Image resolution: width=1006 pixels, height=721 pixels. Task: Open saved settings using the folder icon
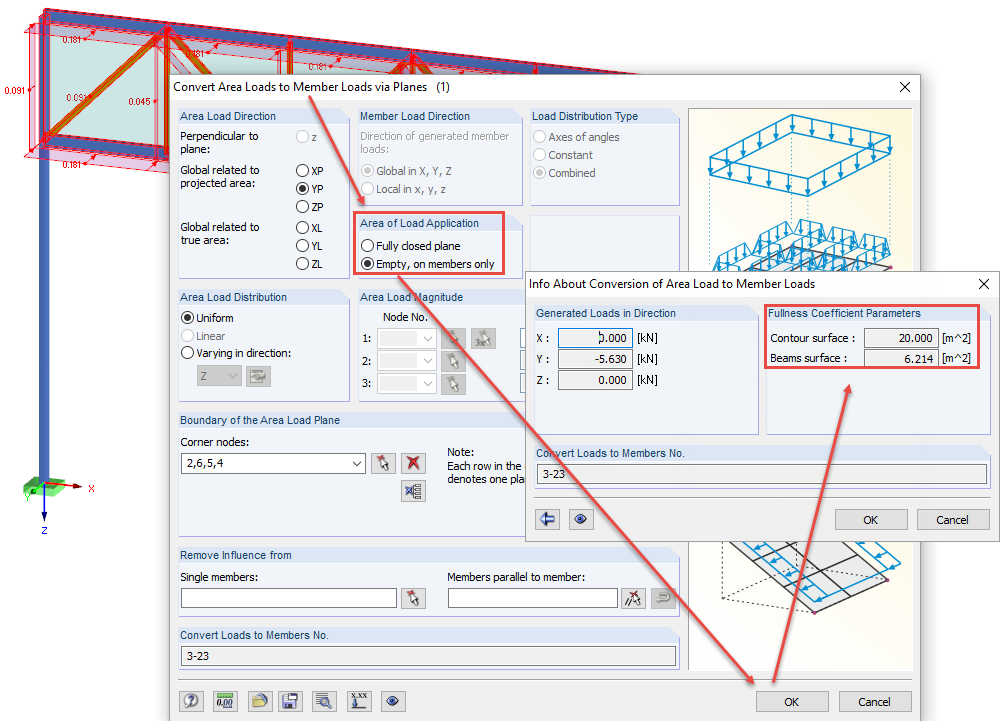pyautogui.click(x=259, y=701)
